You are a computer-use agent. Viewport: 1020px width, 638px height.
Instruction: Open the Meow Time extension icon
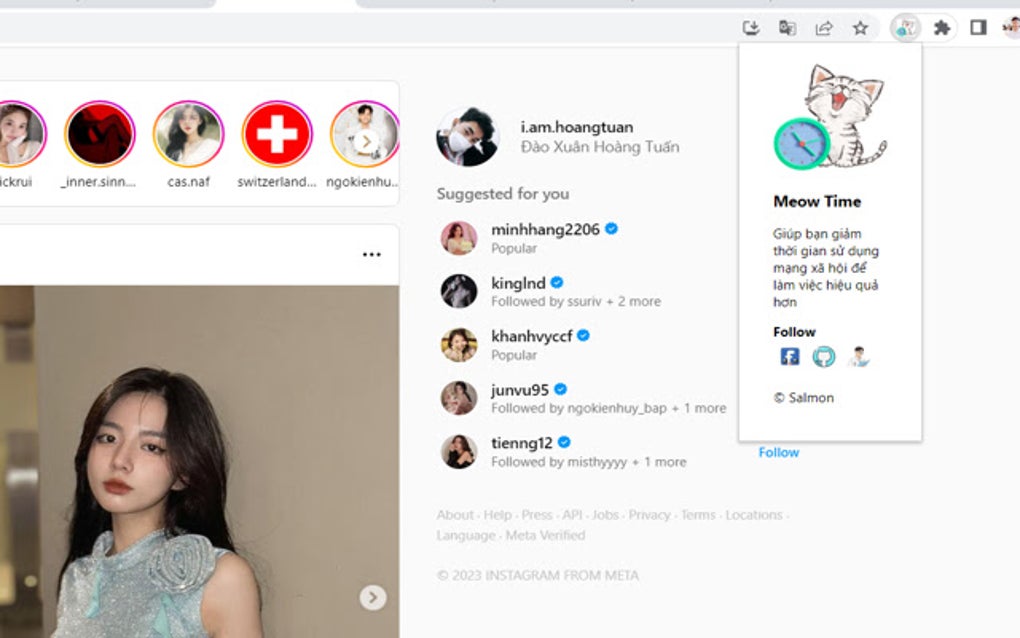905,27
